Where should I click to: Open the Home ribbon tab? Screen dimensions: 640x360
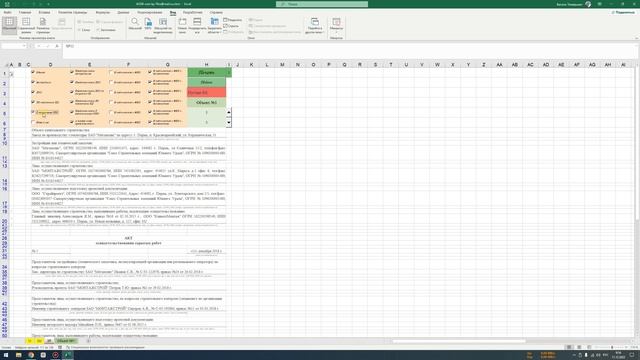(x=24, y=12)
